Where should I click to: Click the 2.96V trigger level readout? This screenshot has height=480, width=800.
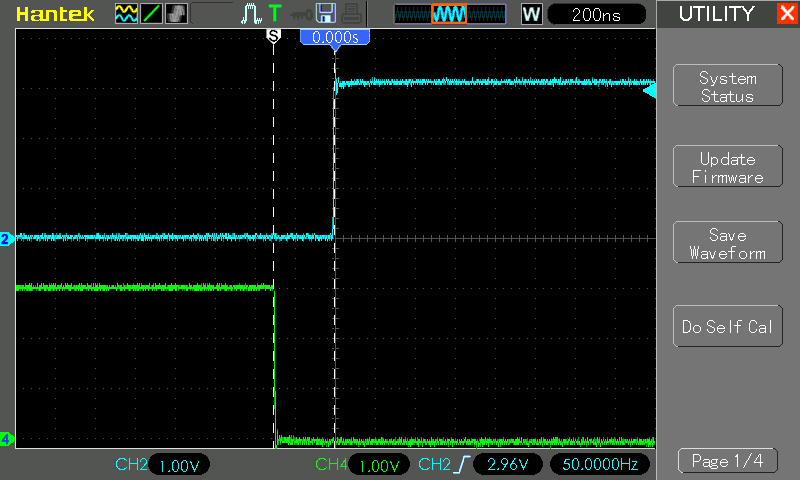(507, 464)
